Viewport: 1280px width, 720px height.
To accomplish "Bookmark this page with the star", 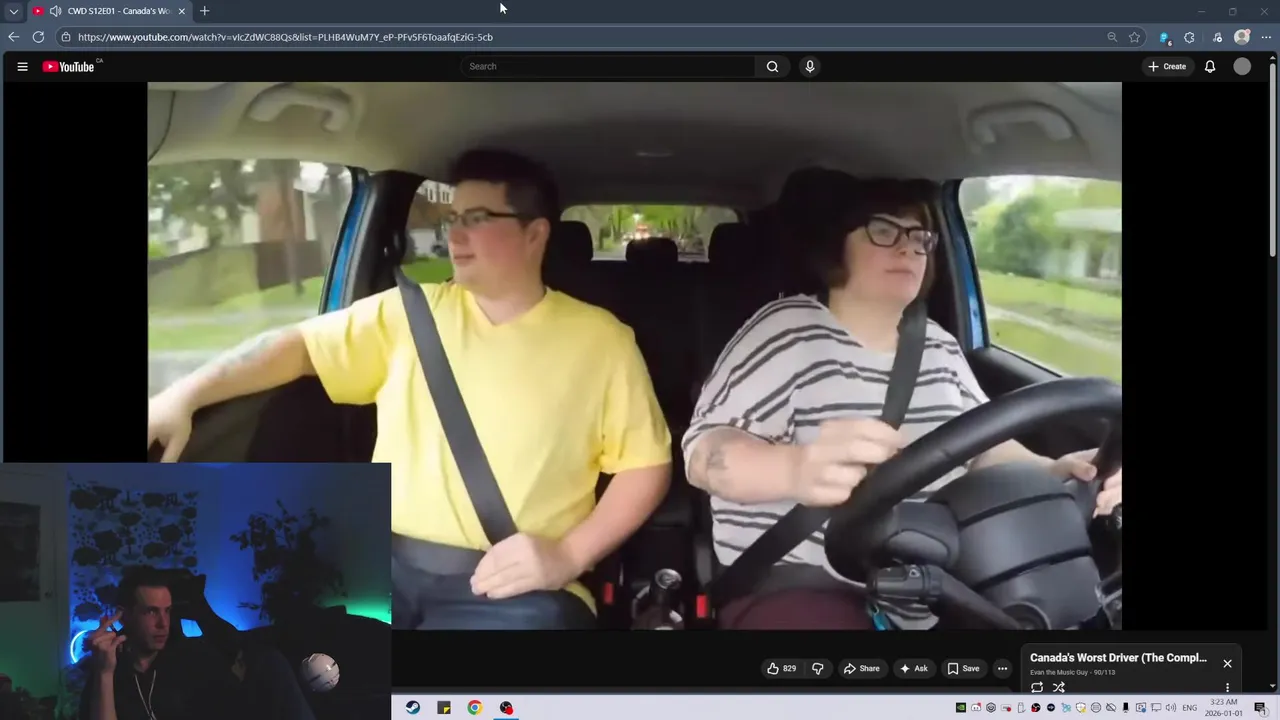I will (x=1134, y=37).
